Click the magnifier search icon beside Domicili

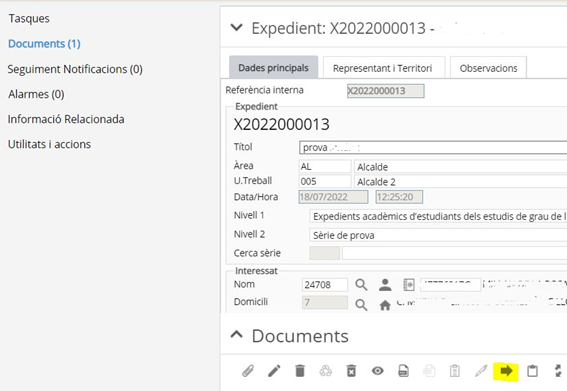click(361, 305)
